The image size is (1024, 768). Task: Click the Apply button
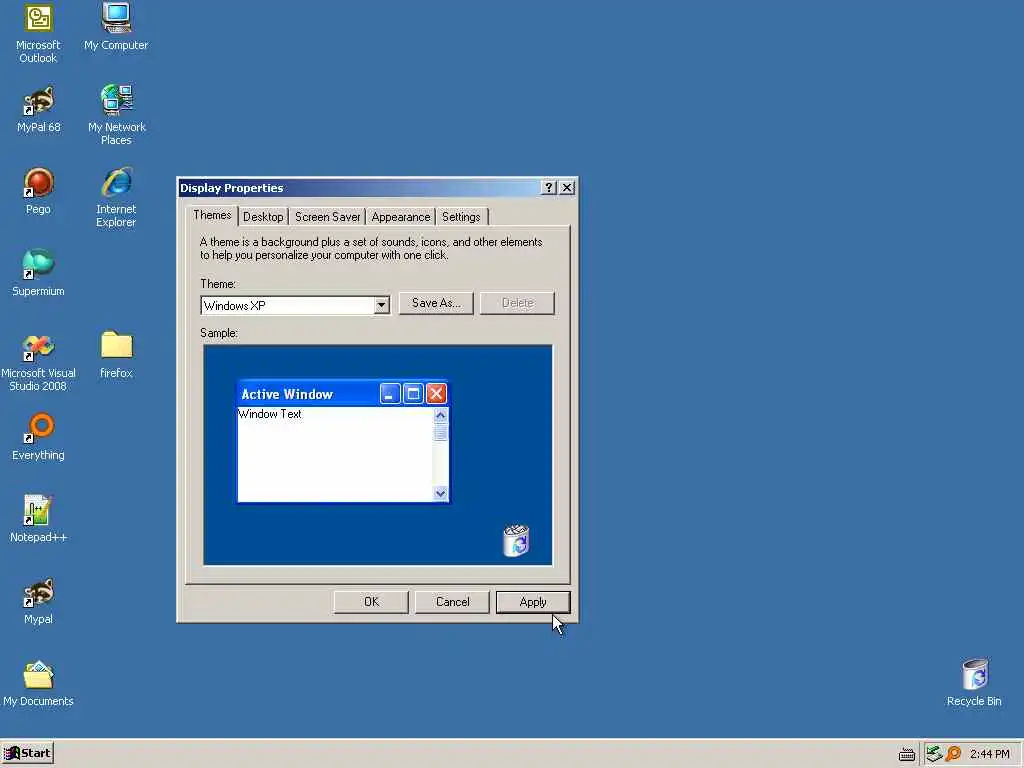[x=533, y=602]
